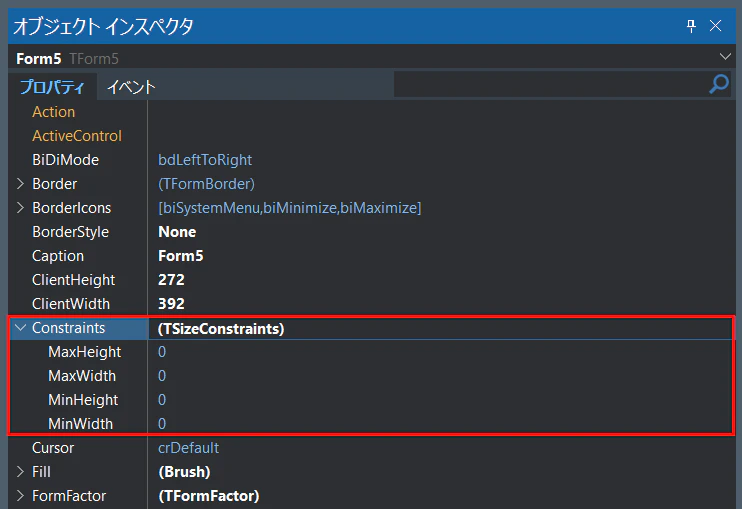Select the MinHeight sub-property
Image resolution: width=742 pixels, height=509 pixels.
83,400
